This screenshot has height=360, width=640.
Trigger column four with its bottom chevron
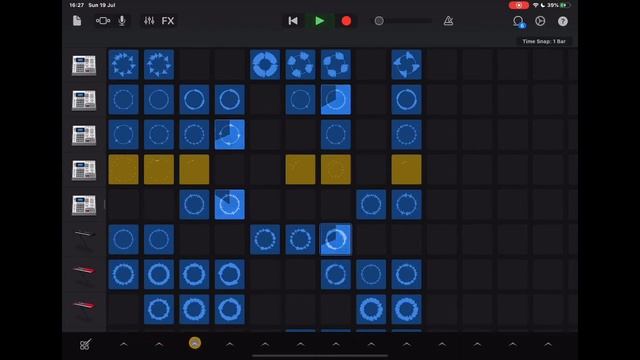coord(230,345)
